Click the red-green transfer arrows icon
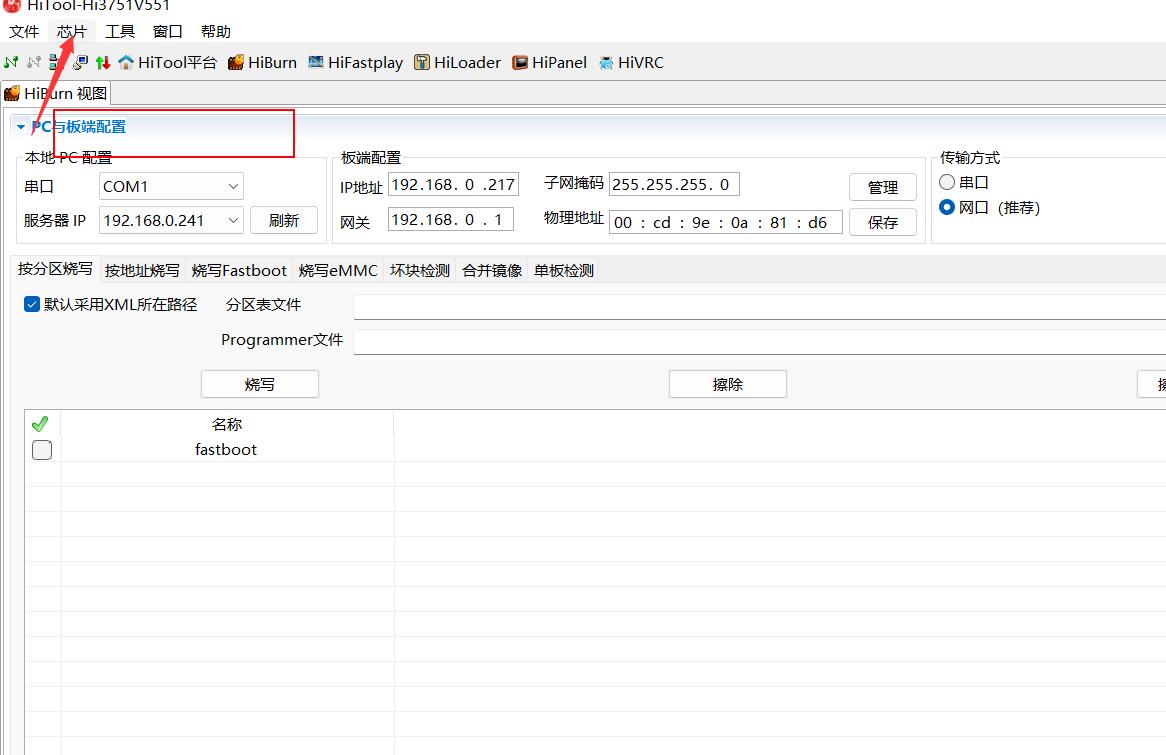Image resolution: width=1166 pixels, height=755 pixels. pos(103,62)
